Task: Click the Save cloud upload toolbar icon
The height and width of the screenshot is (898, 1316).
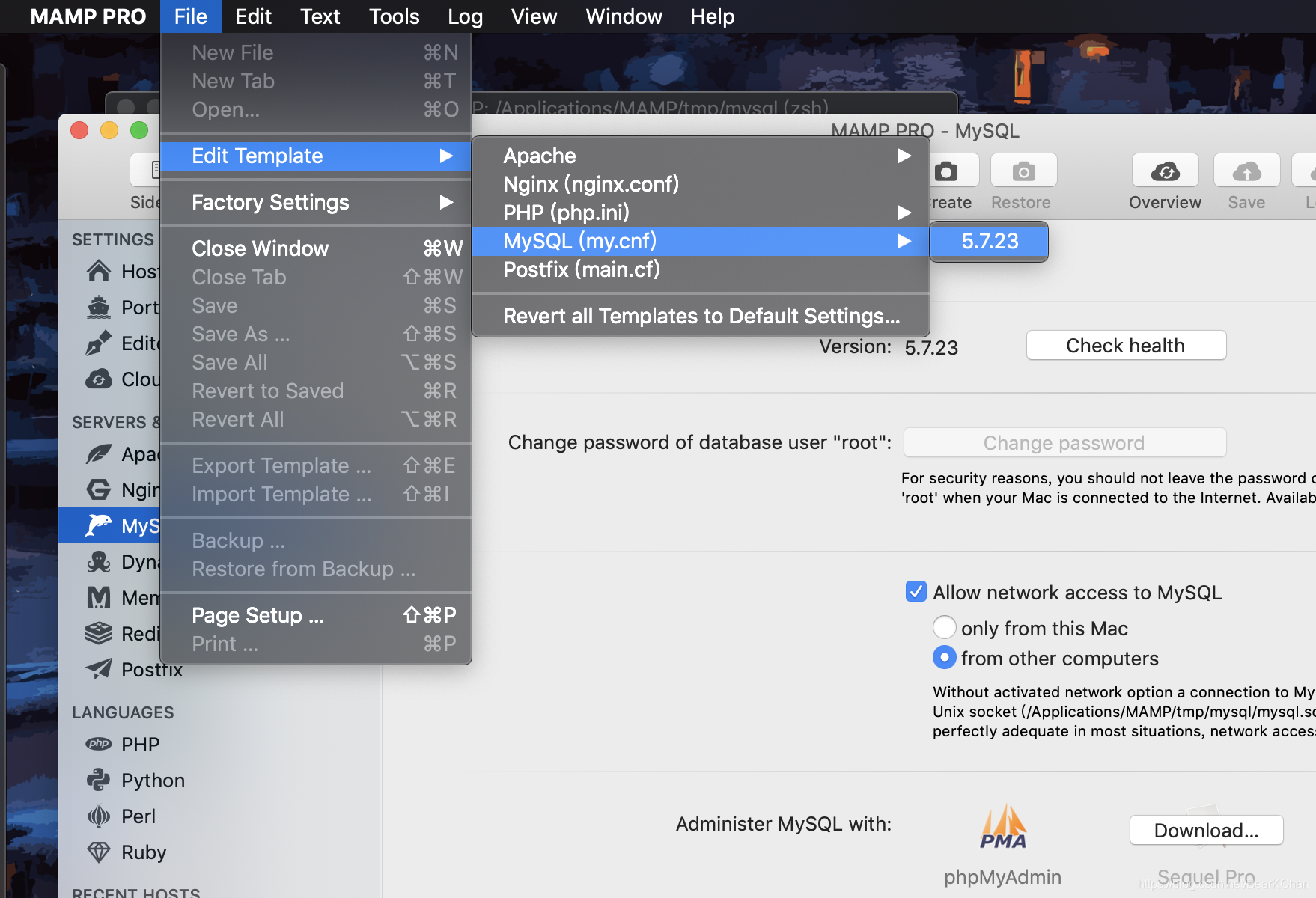Action: click(1246, 171)
